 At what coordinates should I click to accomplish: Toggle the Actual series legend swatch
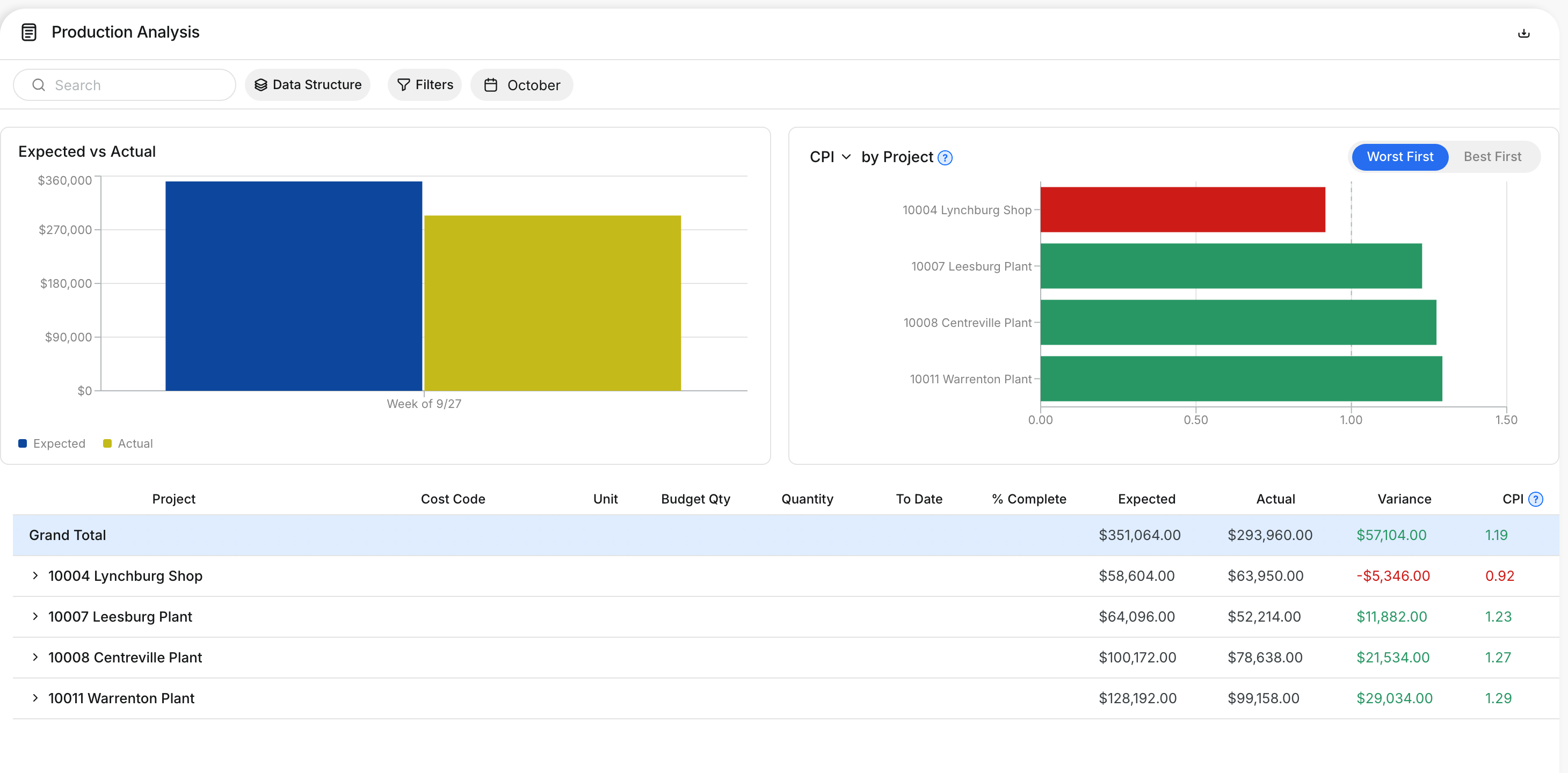(x=107, y=444)
